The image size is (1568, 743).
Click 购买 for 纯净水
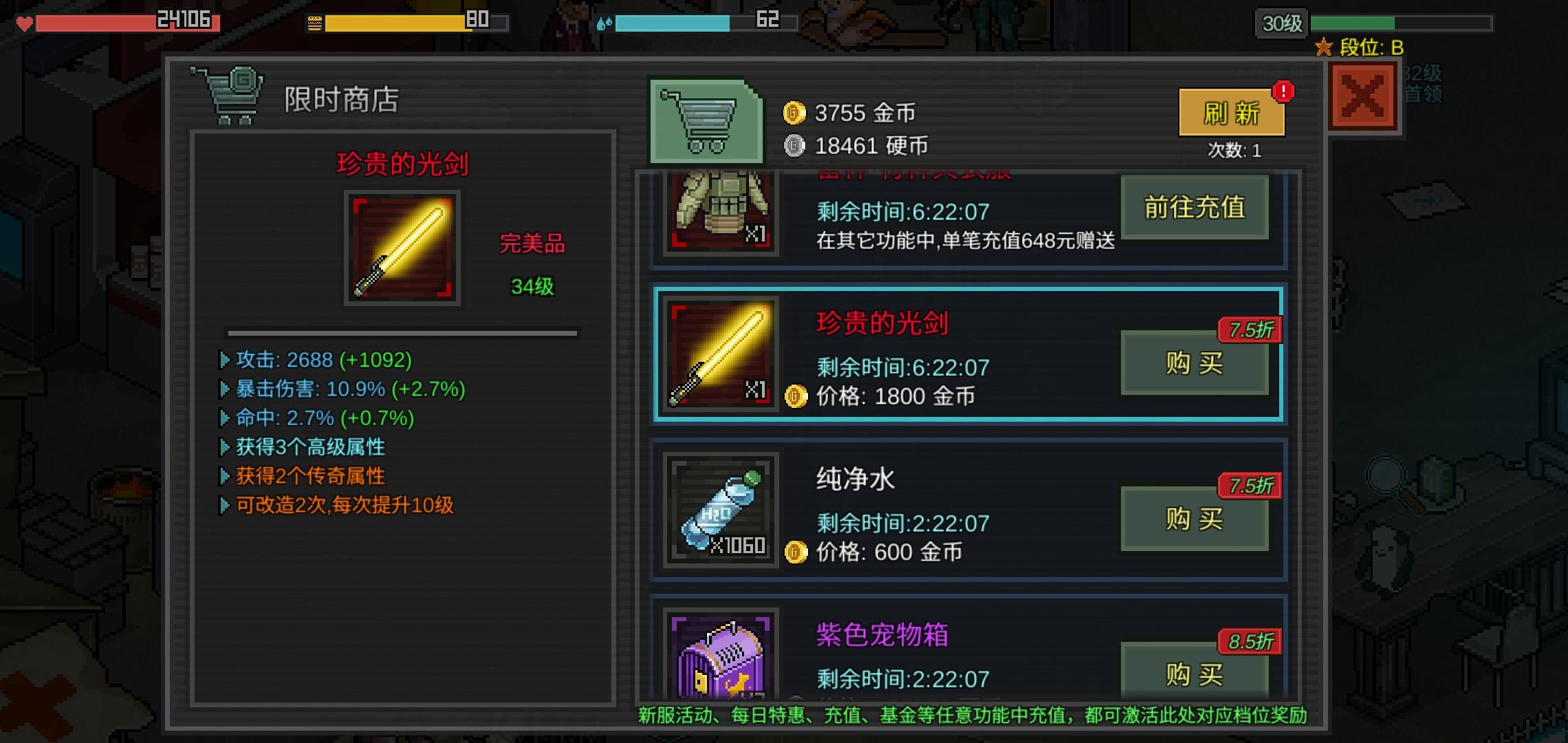click(x=1195, y=519)
